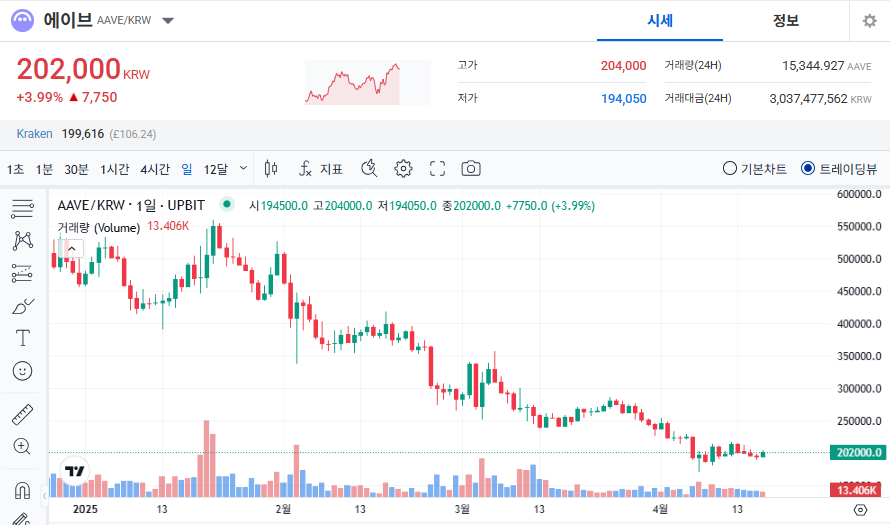Select the 기본차트 radio option

754,169
